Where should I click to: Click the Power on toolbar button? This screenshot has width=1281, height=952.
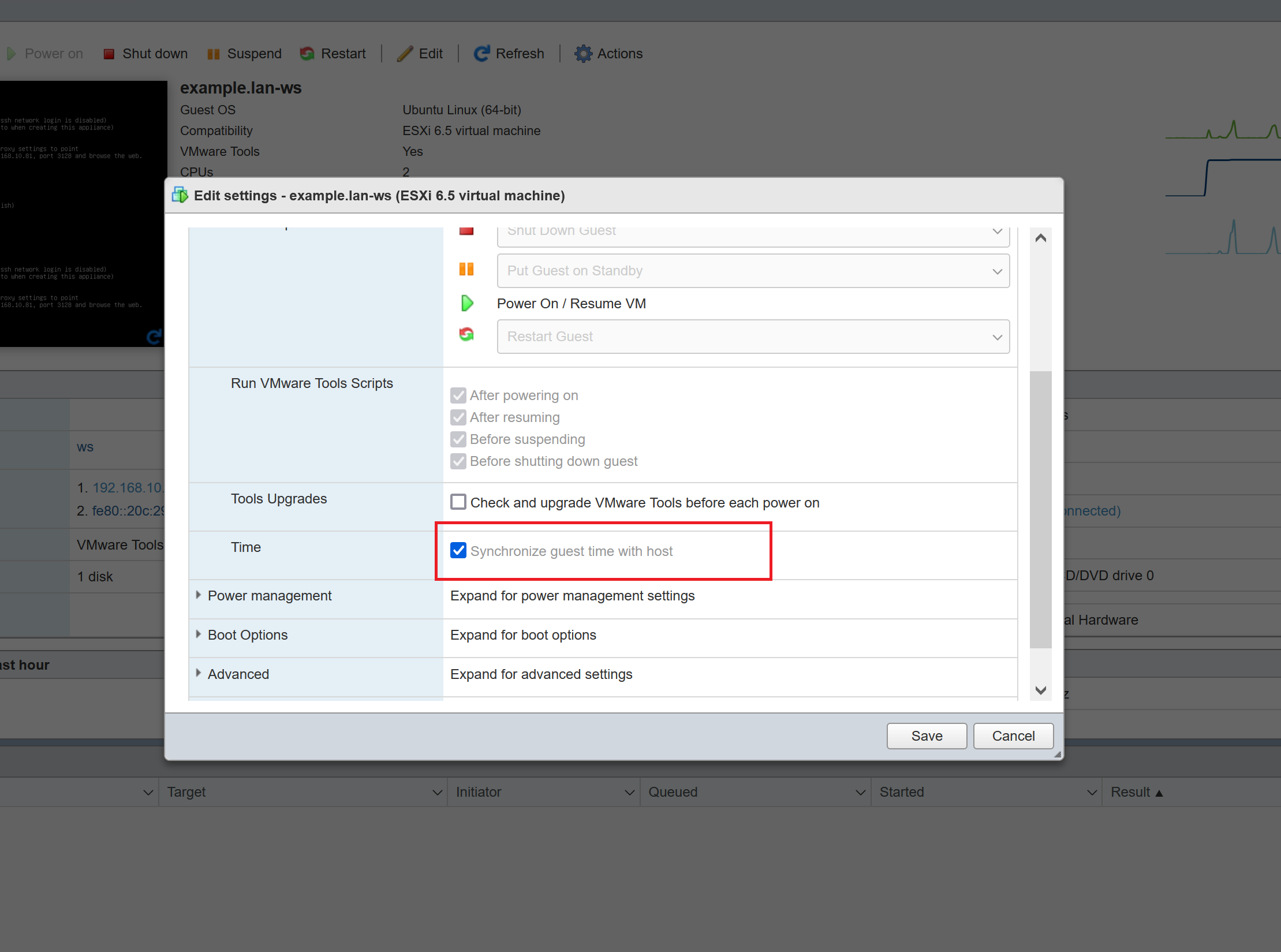click(44, 54)
